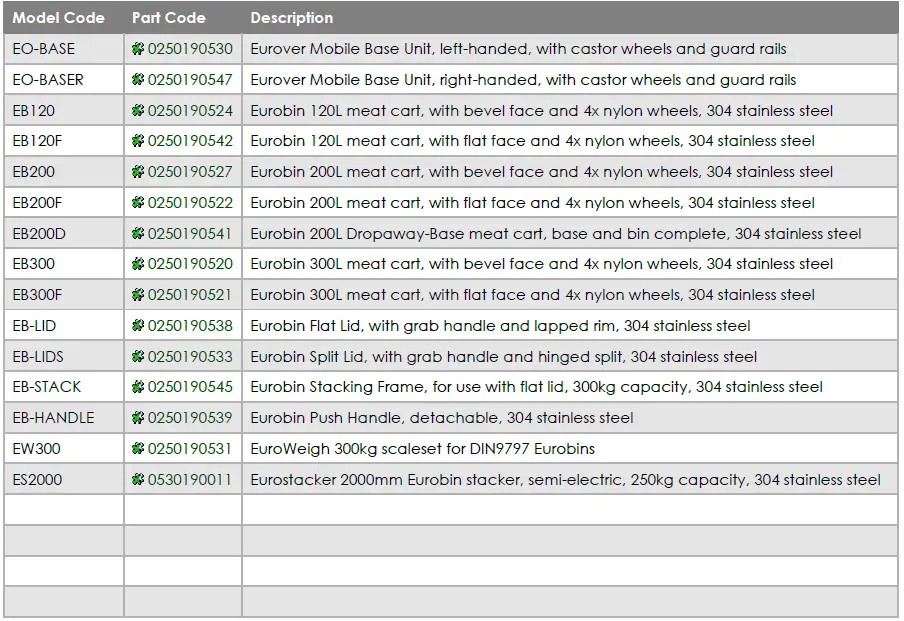Open part code link 0530190011
This screenshot has height=621, width=904.
tap(190, 480)
